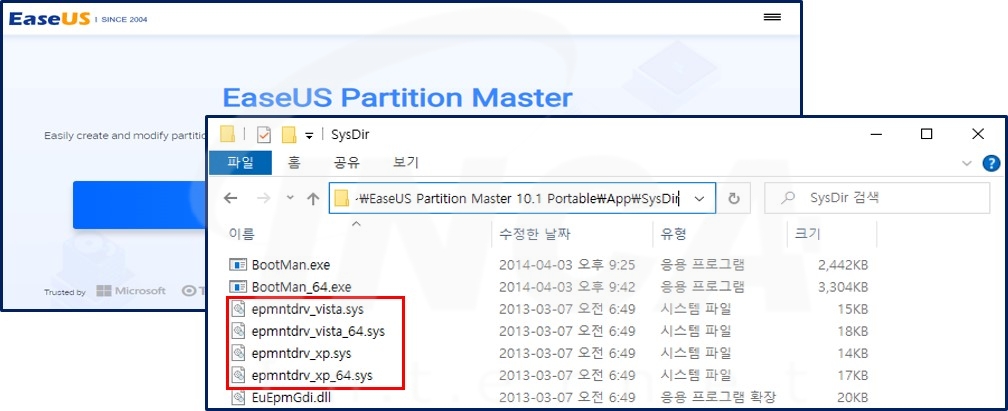Click the BootMan.exe application icon

[238, 264]
